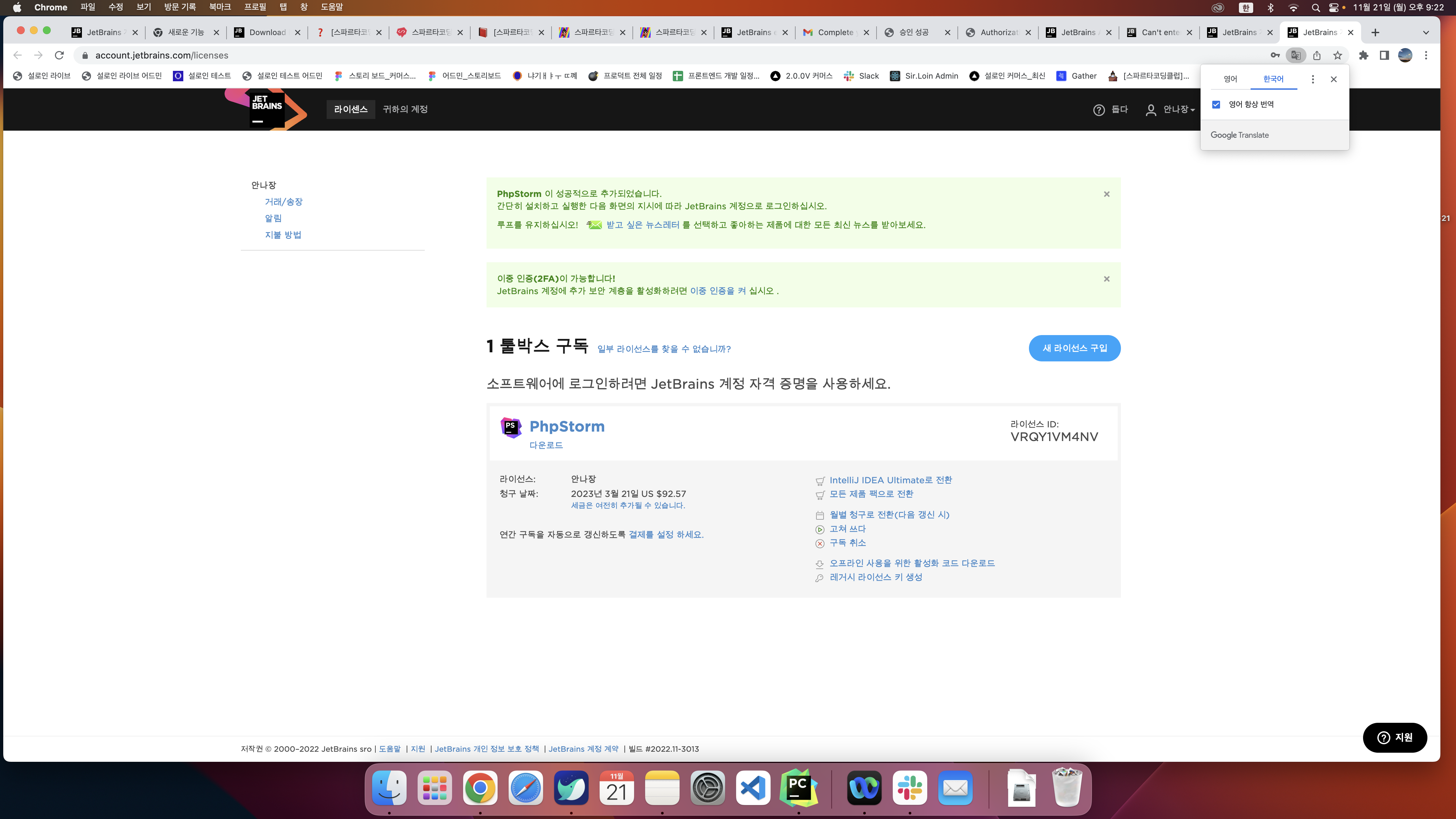
Task: Open the Chrome 방문 기록 menu
Action: 180,7
